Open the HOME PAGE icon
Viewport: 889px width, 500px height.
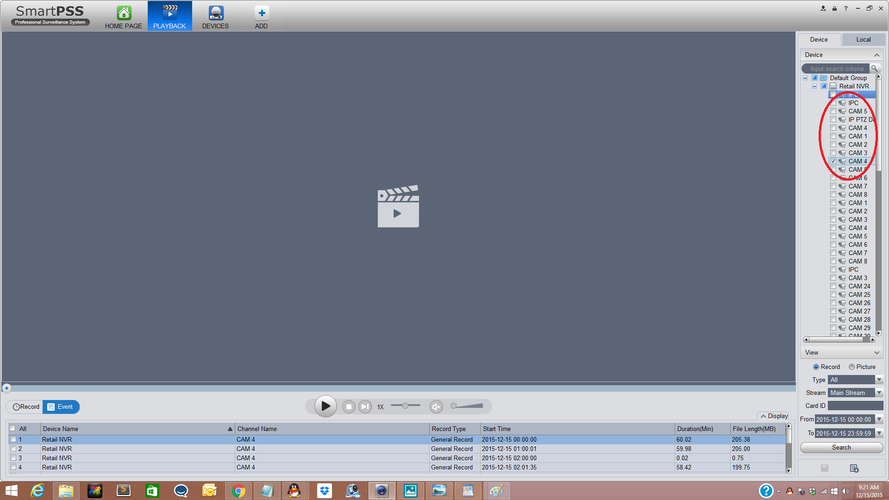(124, 13)
